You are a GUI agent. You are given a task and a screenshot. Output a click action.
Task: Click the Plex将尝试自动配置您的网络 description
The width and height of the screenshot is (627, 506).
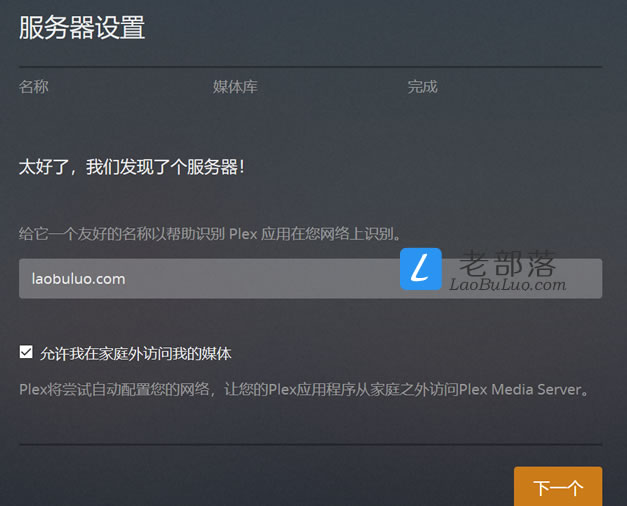tap(304, 389)
